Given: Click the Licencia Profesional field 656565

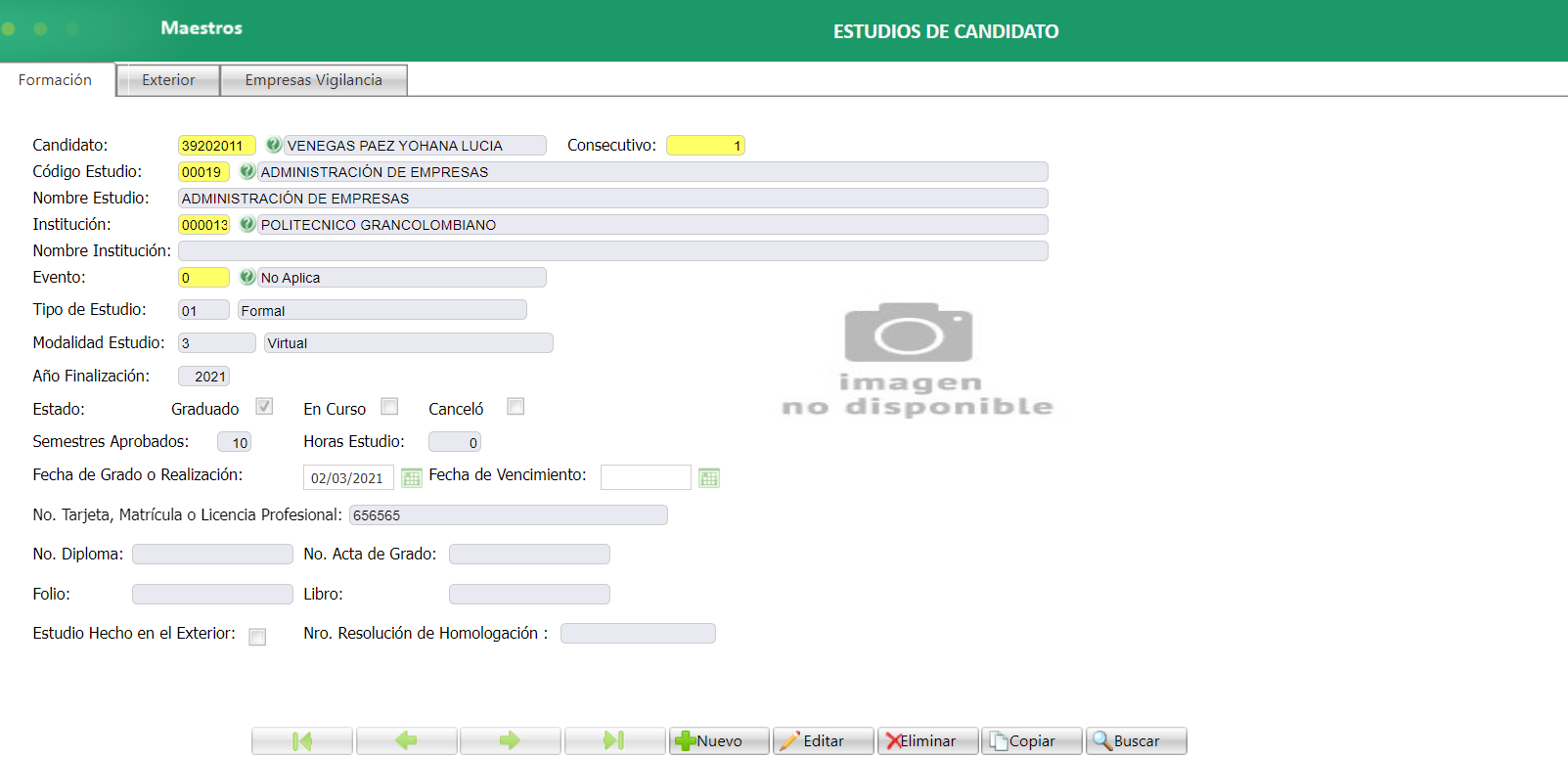Looking at the screenshot, I should pyautogui.click(x=509, y=515).
